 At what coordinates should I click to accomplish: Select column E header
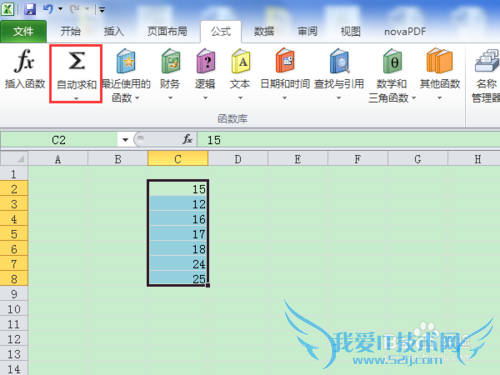(x=298, y=159)
